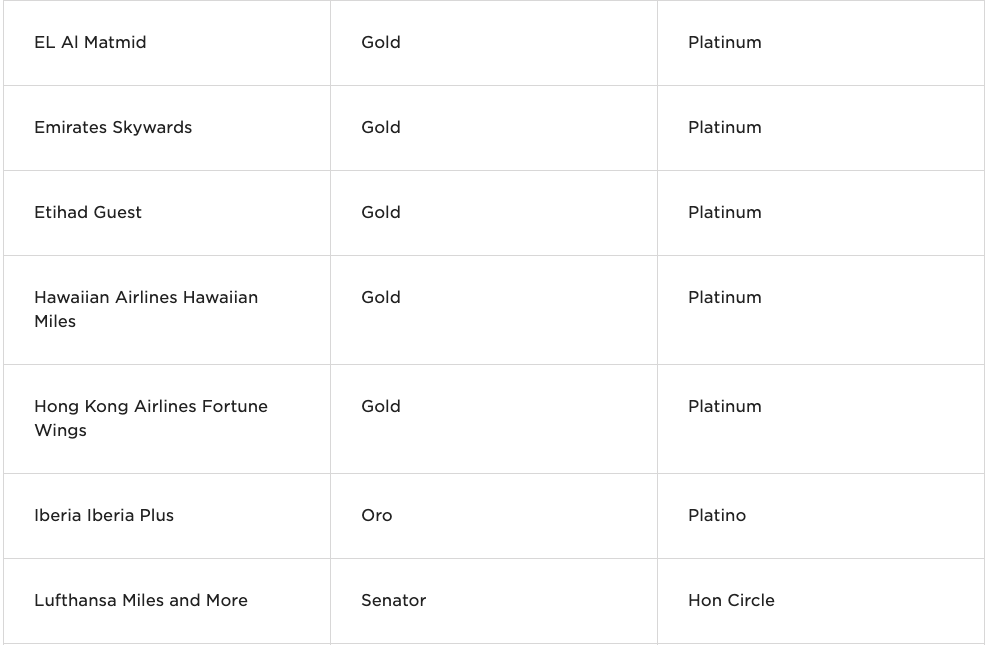Select the Emirates Skywards program name
Screen dimensions: 988x645
(113, 127)
